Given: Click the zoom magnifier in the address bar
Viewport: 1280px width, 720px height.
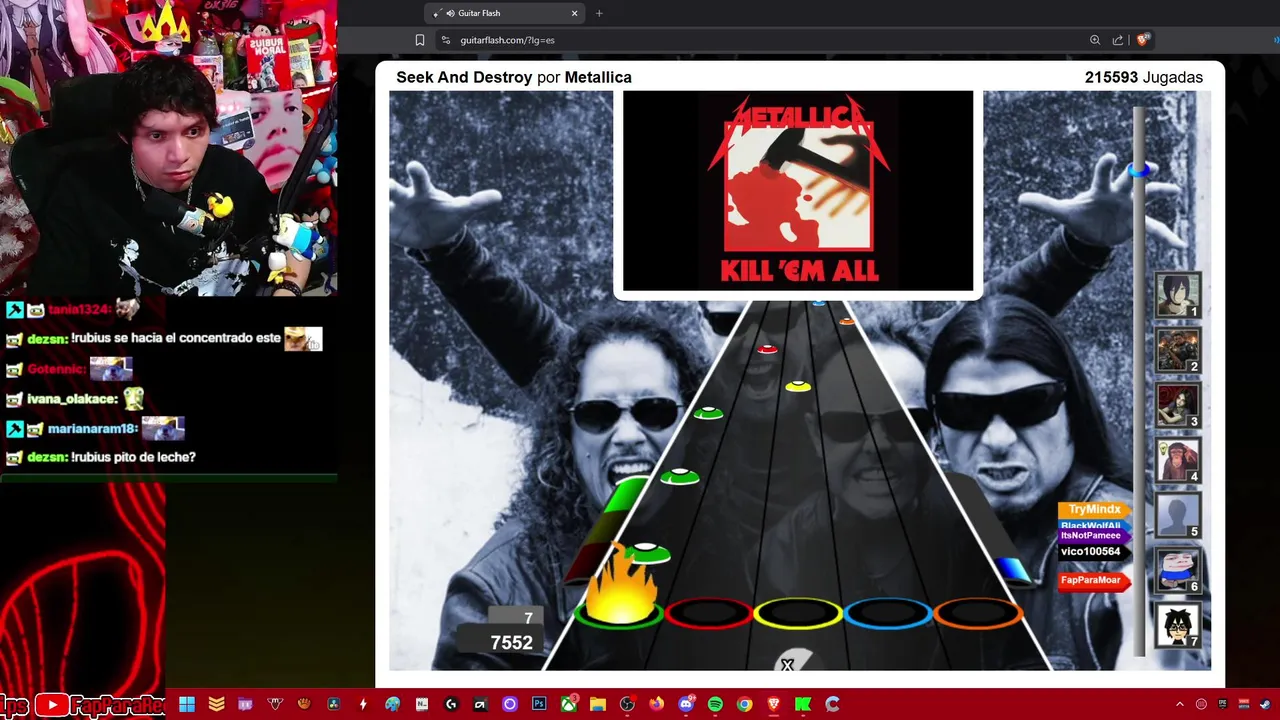Looking at the screenshot, I should point(1095,40).
